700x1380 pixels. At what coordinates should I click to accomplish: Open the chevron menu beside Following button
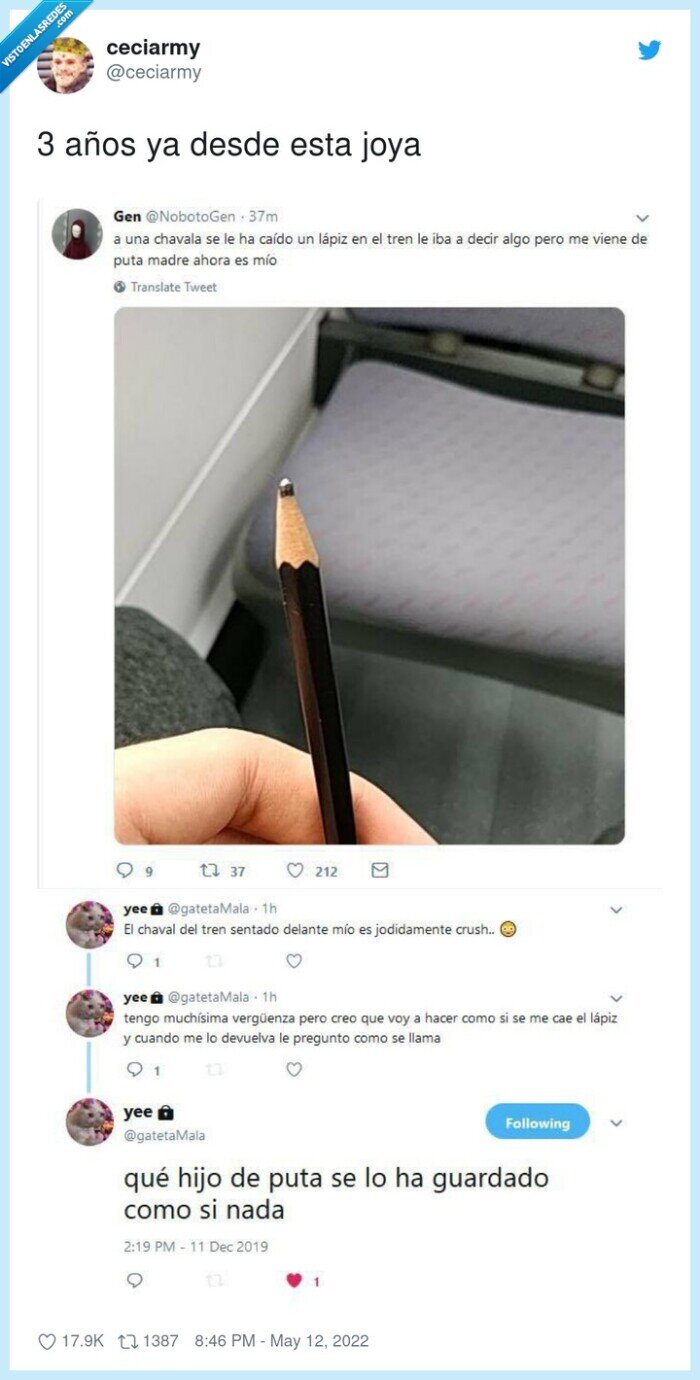(616, 1123)
